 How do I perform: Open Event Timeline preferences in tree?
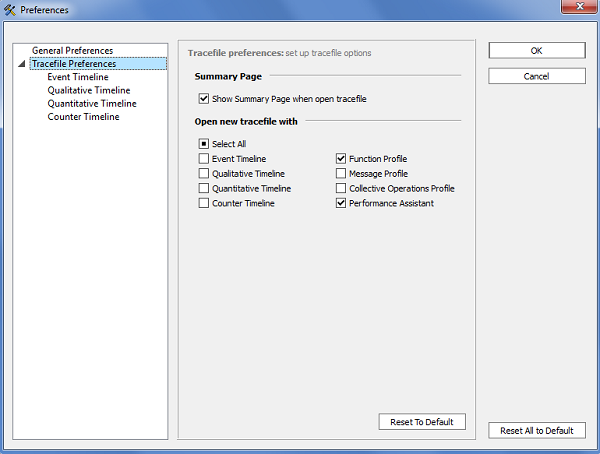pyautogui.click(x=77, y=77)
